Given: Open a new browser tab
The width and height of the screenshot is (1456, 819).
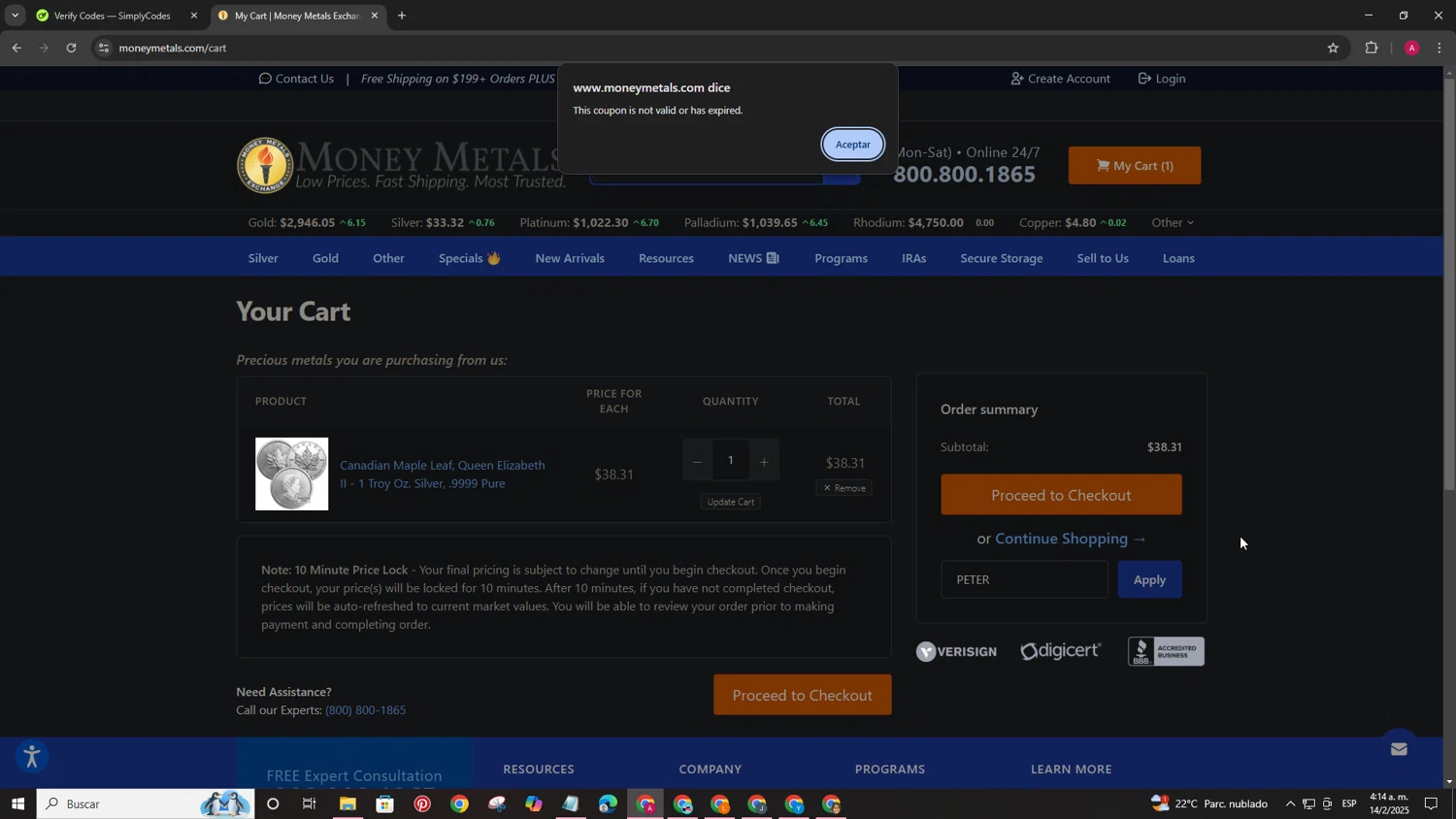Looking at the screenshot, I should point(402,16).
